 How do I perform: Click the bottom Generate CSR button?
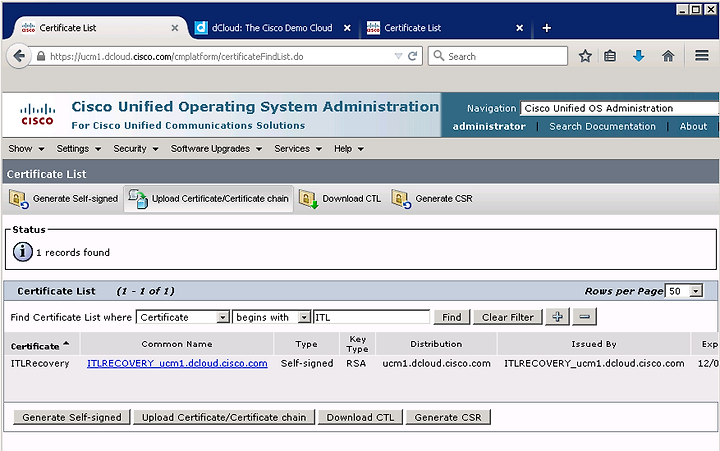click(448, 417)
